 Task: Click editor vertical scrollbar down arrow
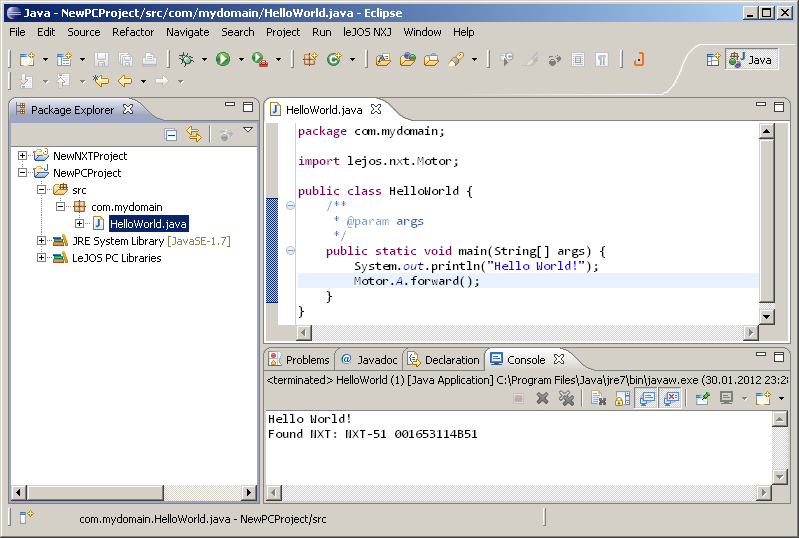tap(766, 316)
